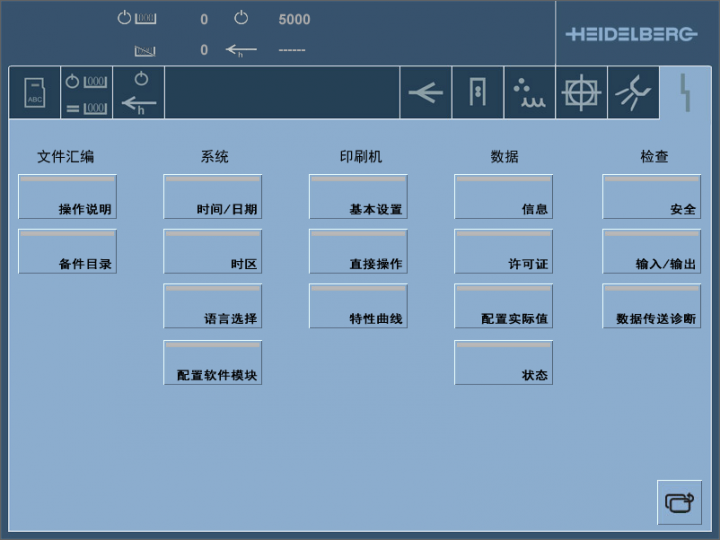Open 直接操作 button
Viewport: 720px width, 540px height.
[x=358, y=251]
